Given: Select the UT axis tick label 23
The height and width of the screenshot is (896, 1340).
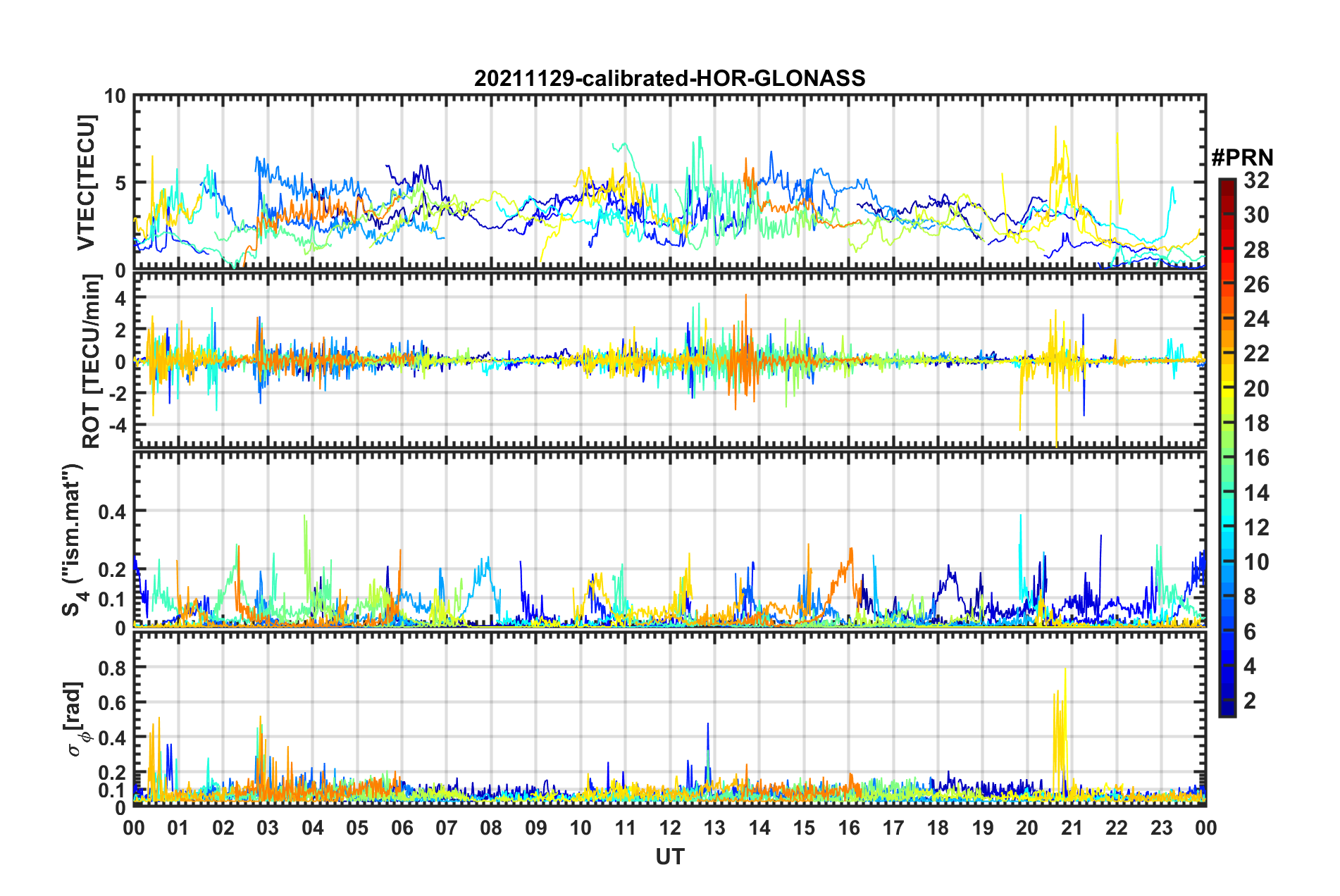Looking at the screenshot, I should click(x=1162, y=828).
